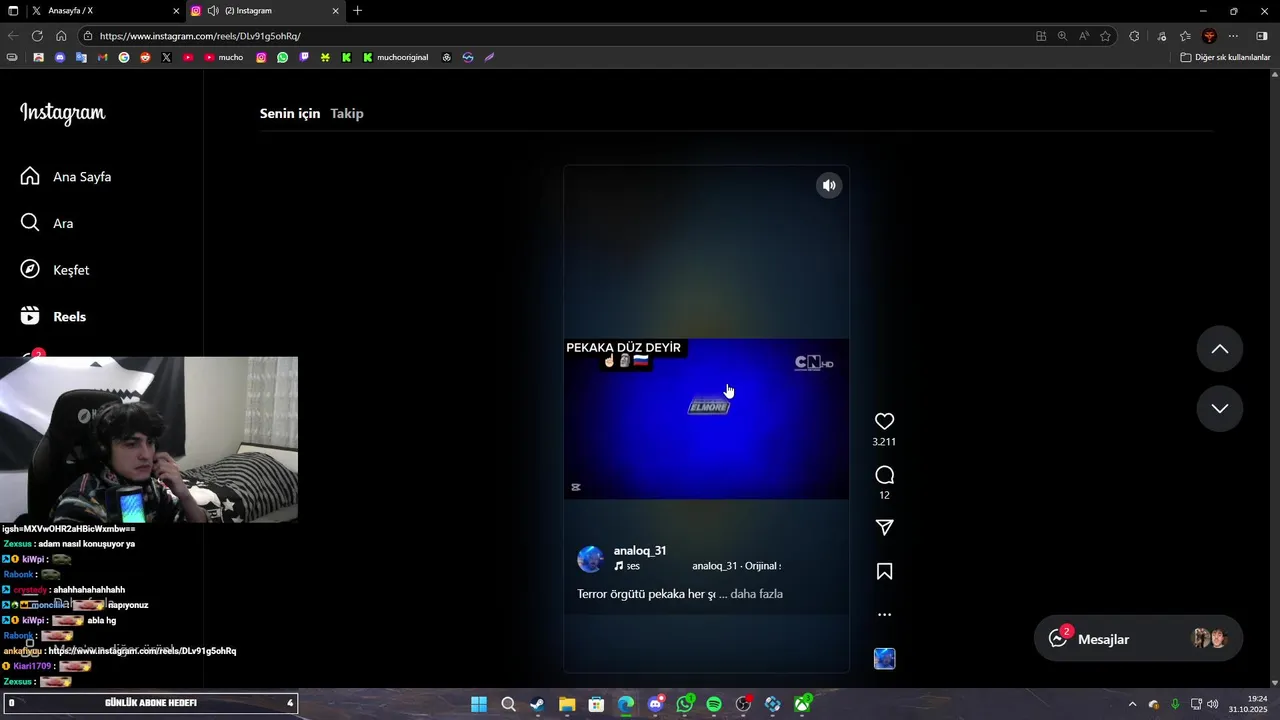Screen dimensions: 1280x720
Task: Open tab actions menu
Action: tap(12, 11)
